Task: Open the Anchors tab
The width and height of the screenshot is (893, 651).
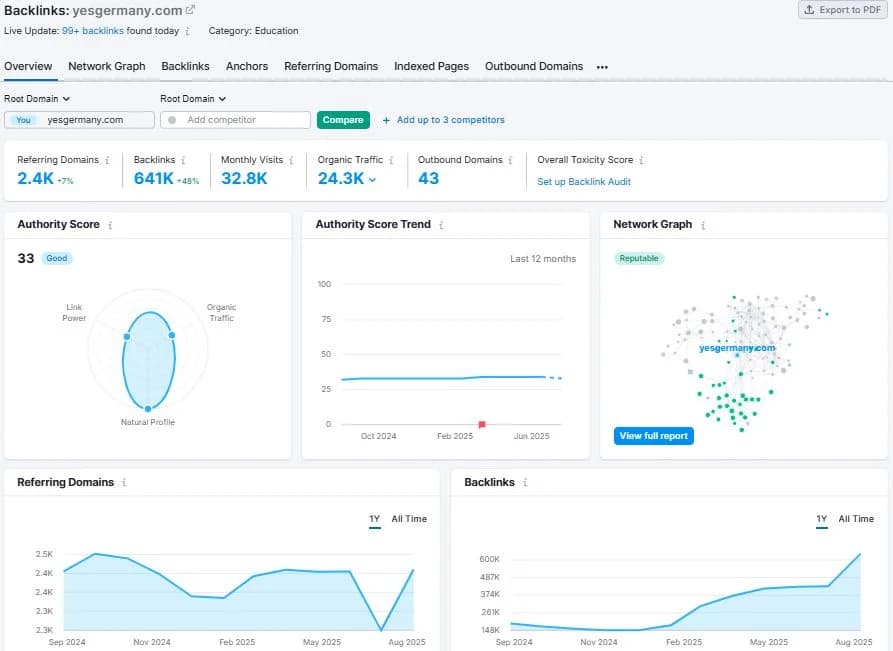Action: (x=247, y=66)
